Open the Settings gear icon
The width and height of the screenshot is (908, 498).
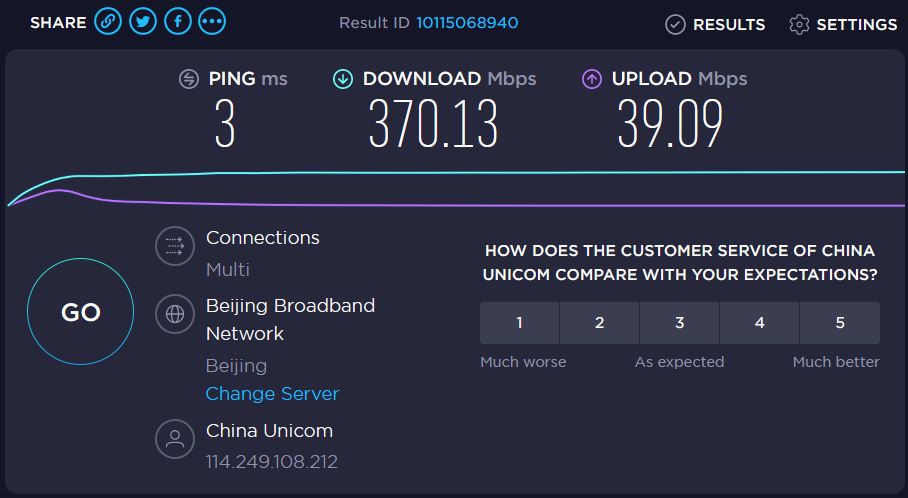click(x=799, y=25)
